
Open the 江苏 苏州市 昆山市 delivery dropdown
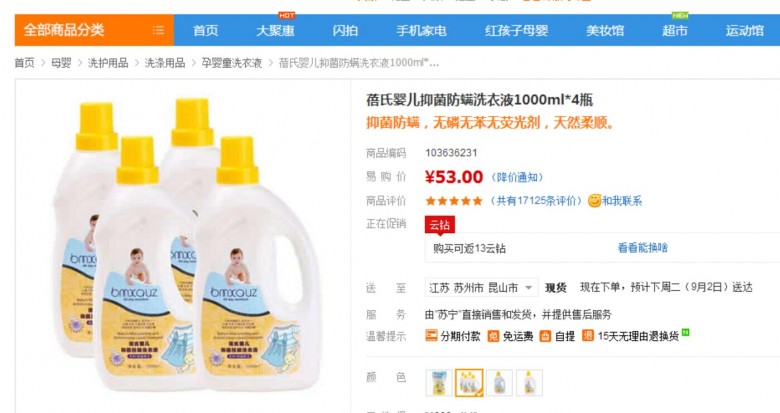[482, 288]
